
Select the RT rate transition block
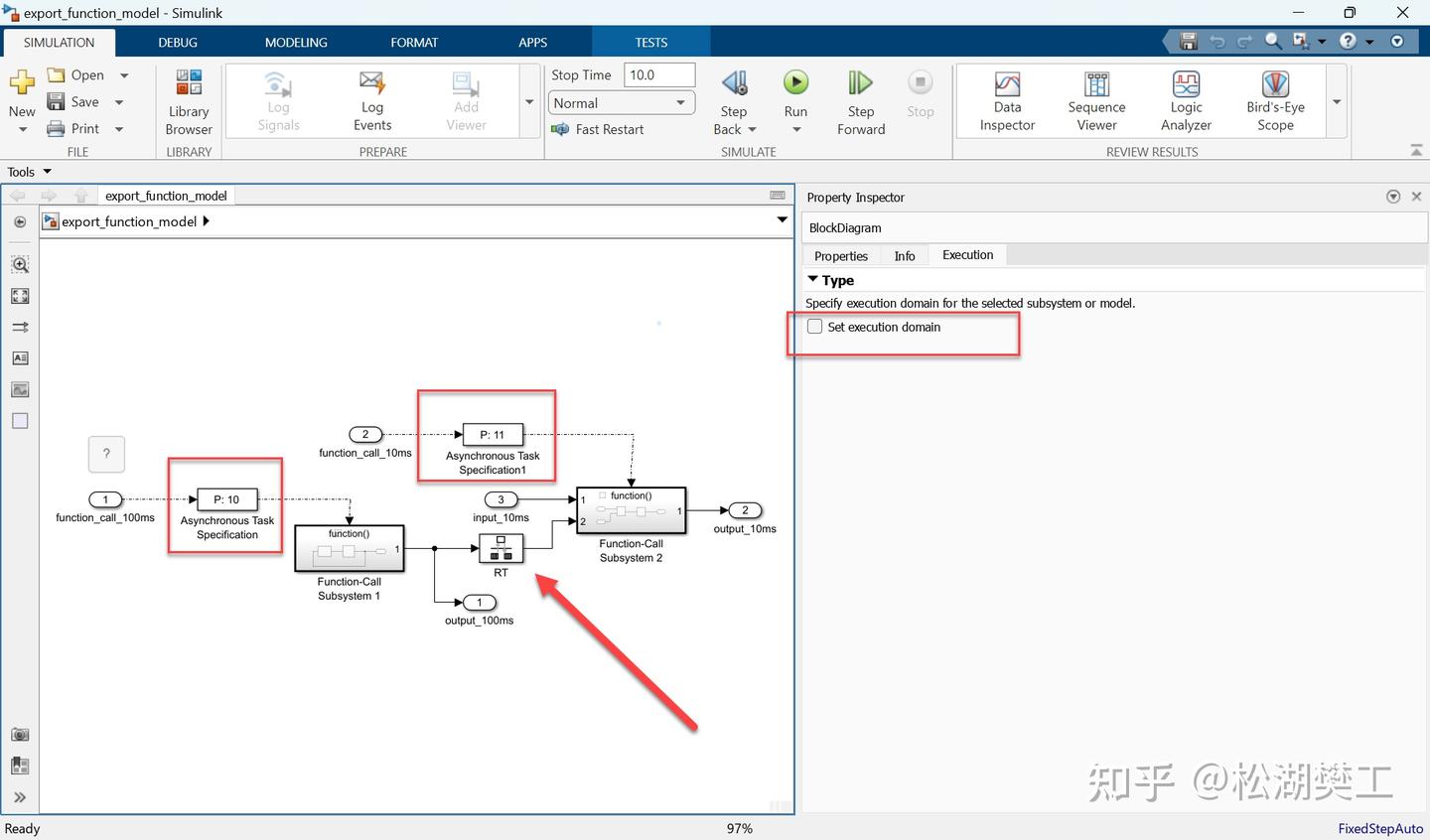click(500, 548)
